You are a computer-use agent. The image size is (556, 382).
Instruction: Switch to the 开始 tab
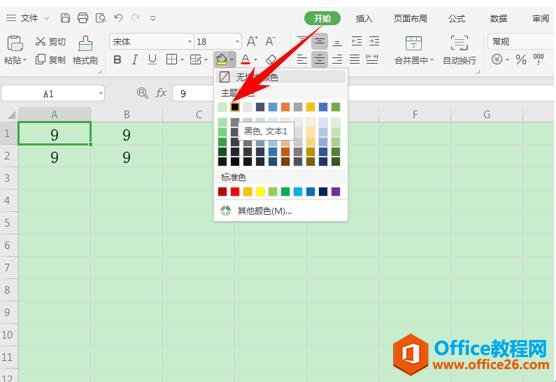pyautogui.click(x=322, y=18)
